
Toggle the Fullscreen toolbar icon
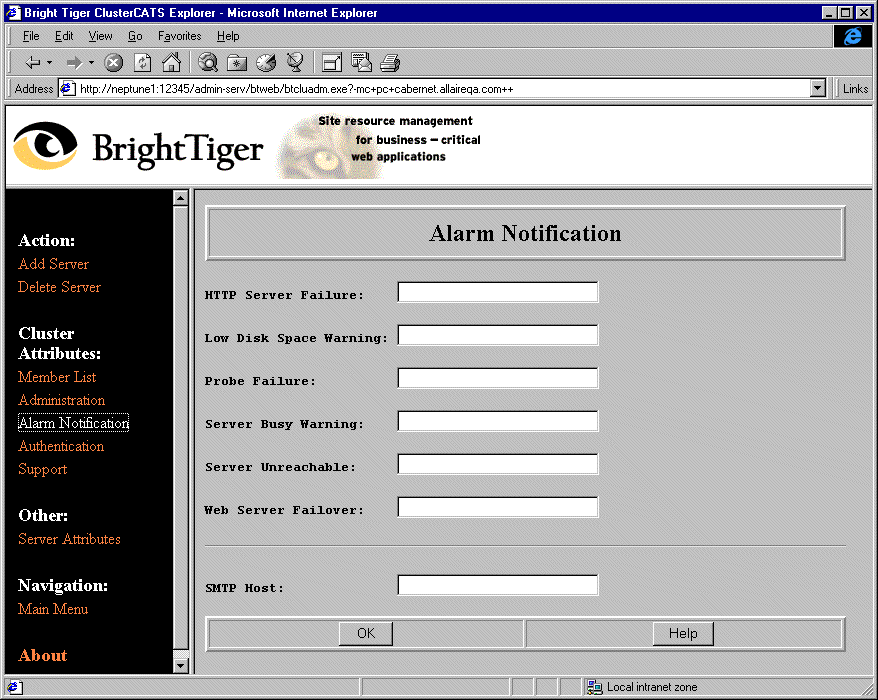pos(332,63)
